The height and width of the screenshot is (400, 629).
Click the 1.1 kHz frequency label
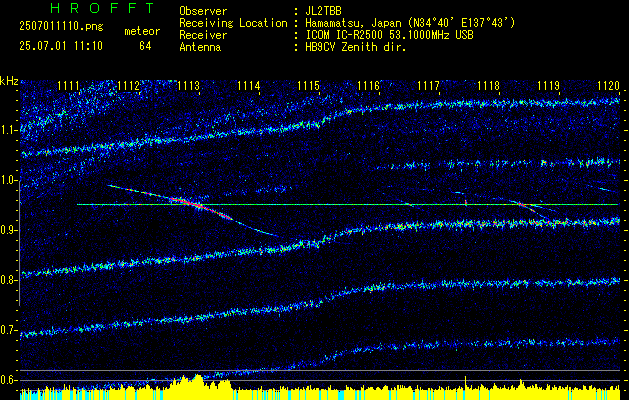coord(9,130)
